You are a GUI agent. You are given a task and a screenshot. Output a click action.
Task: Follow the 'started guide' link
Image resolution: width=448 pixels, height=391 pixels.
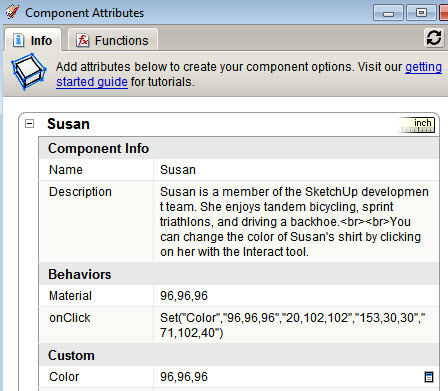pos(92,82)
